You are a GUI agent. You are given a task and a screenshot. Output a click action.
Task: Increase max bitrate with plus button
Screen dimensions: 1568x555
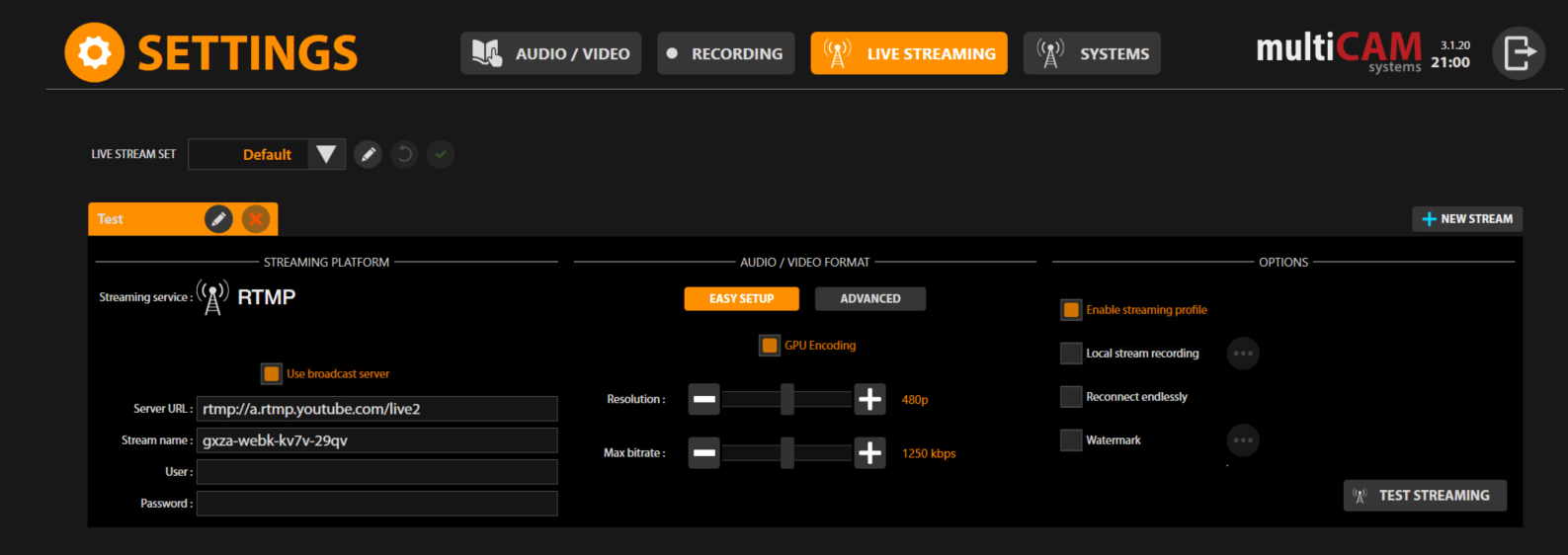pos(869,453)
